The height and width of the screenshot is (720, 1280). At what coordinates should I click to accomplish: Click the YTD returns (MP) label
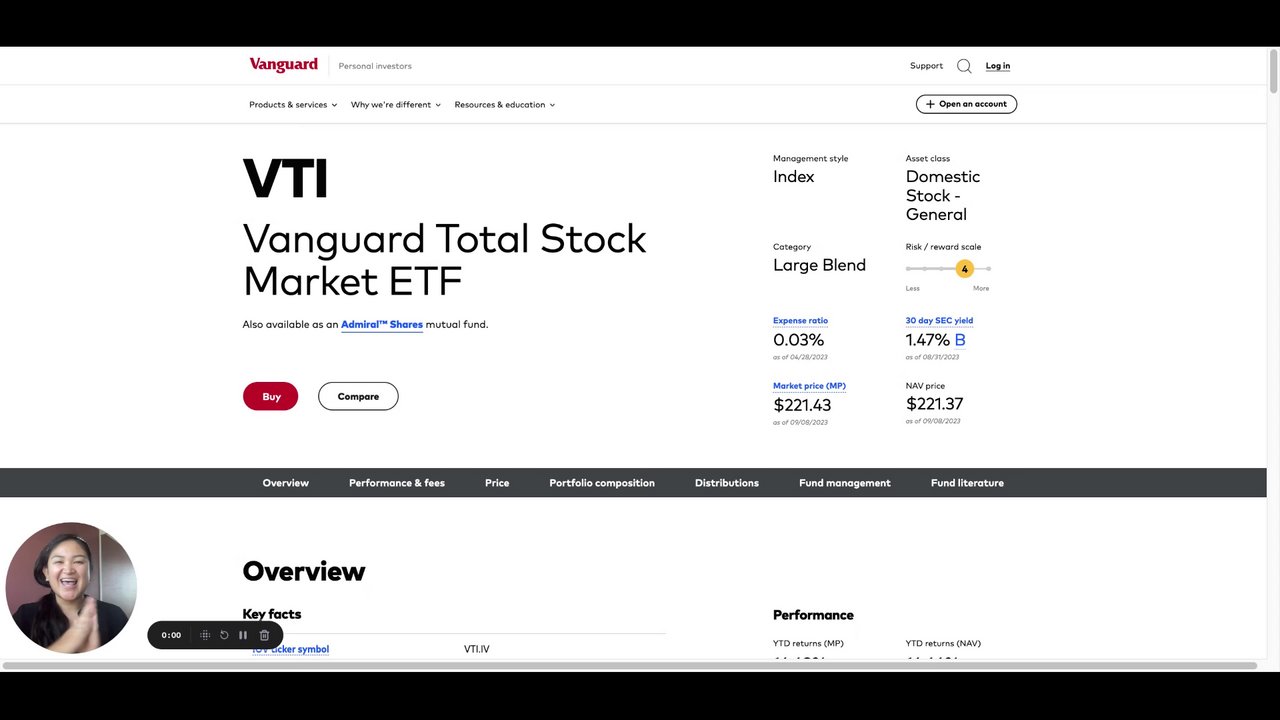coord(808,643)
